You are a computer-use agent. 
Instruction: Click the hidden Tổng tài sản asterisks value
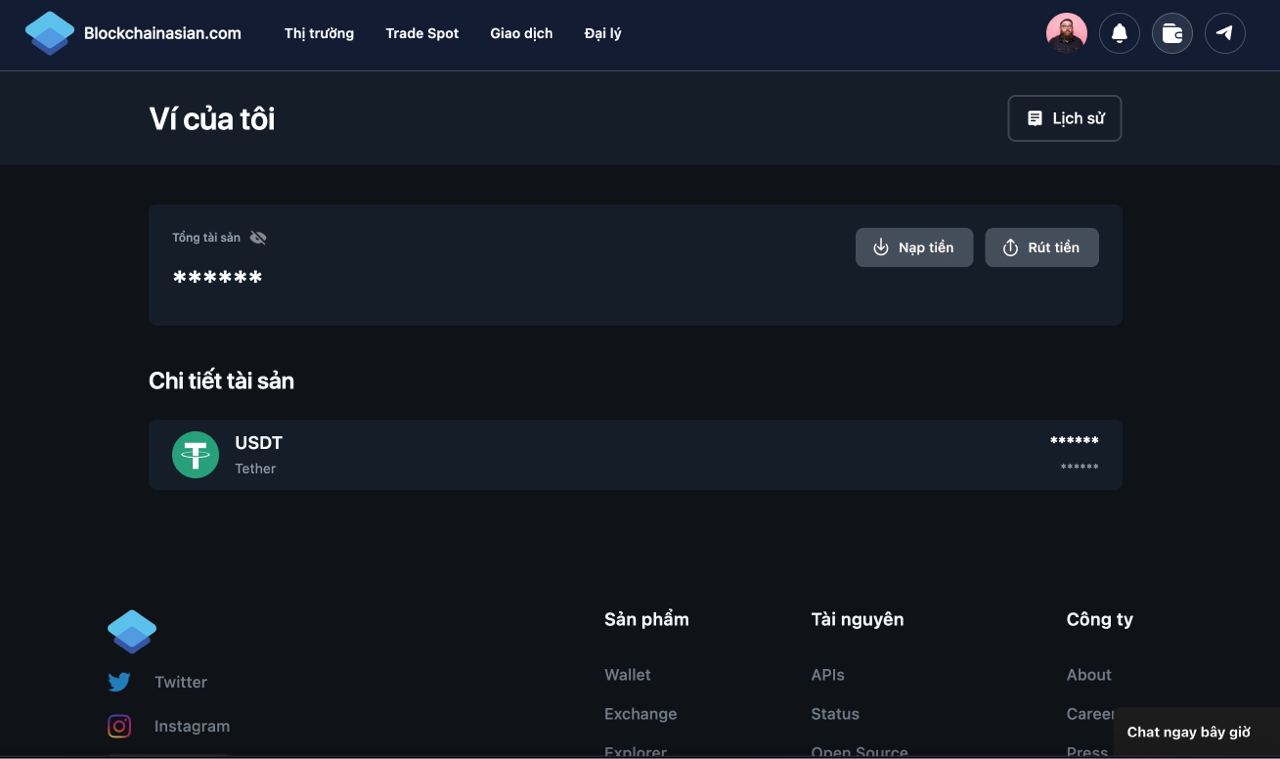218,277
